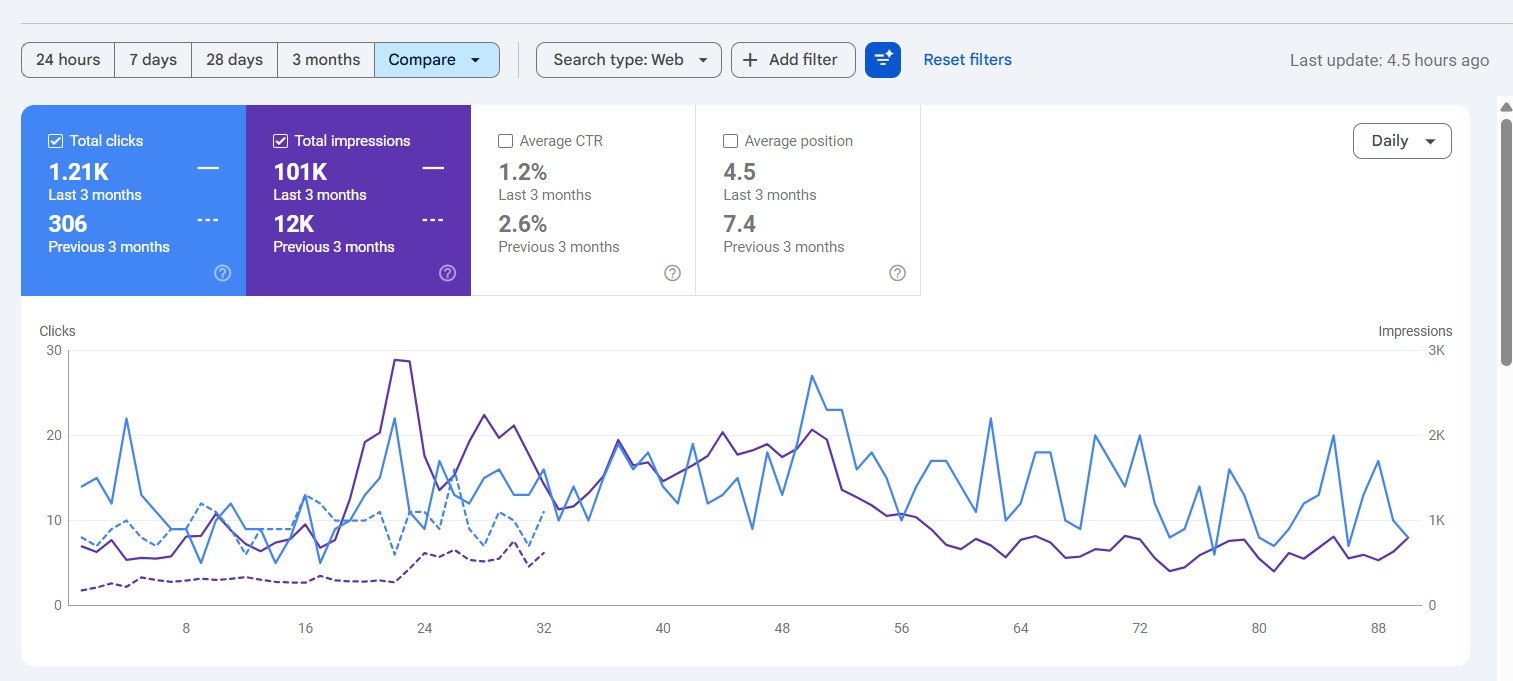Click help icon on Average position card

click(898, 273)
